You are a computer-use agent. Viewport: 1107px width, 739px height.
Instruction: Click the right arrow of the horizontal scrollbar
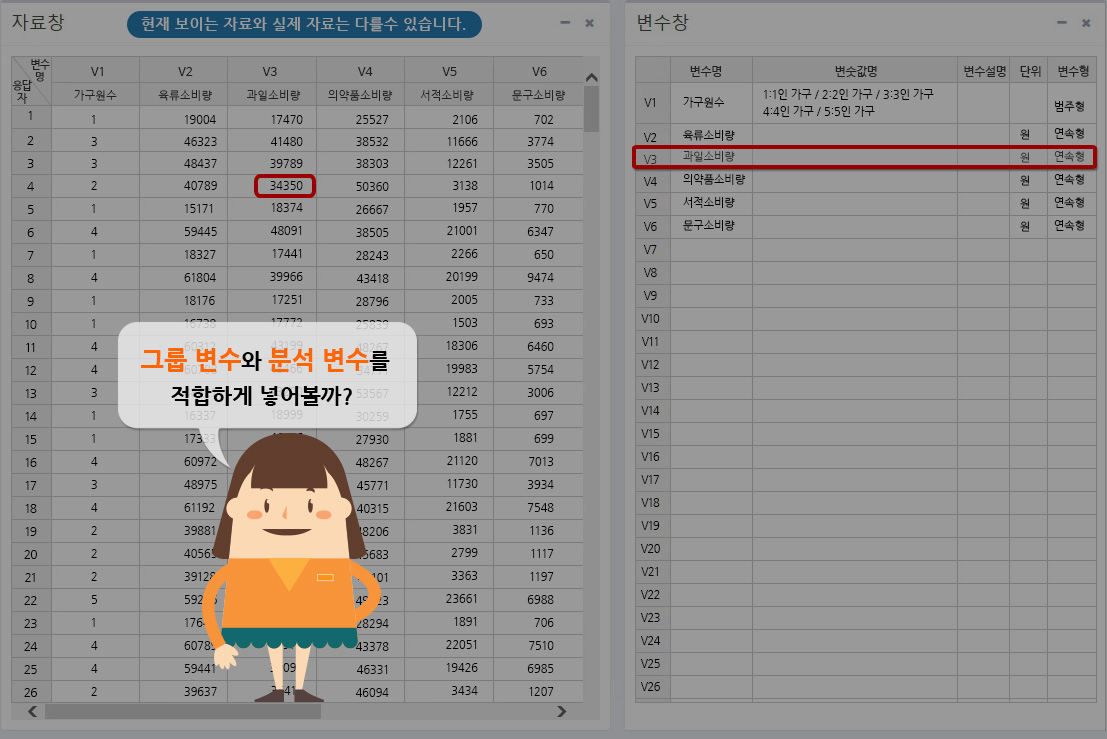click(562, 711)
